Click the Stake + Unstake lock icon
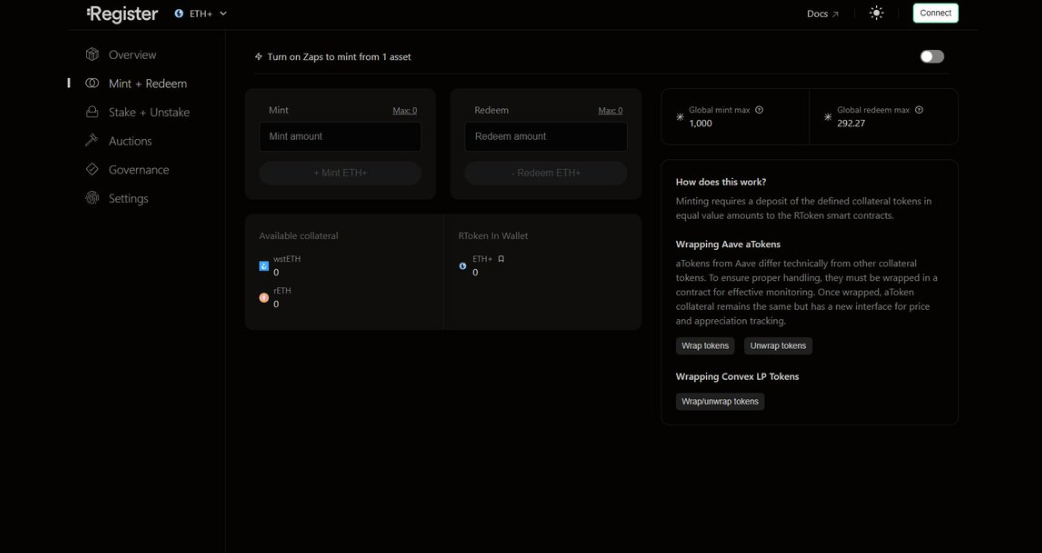Screen dimensions: 1042x553 92,112
